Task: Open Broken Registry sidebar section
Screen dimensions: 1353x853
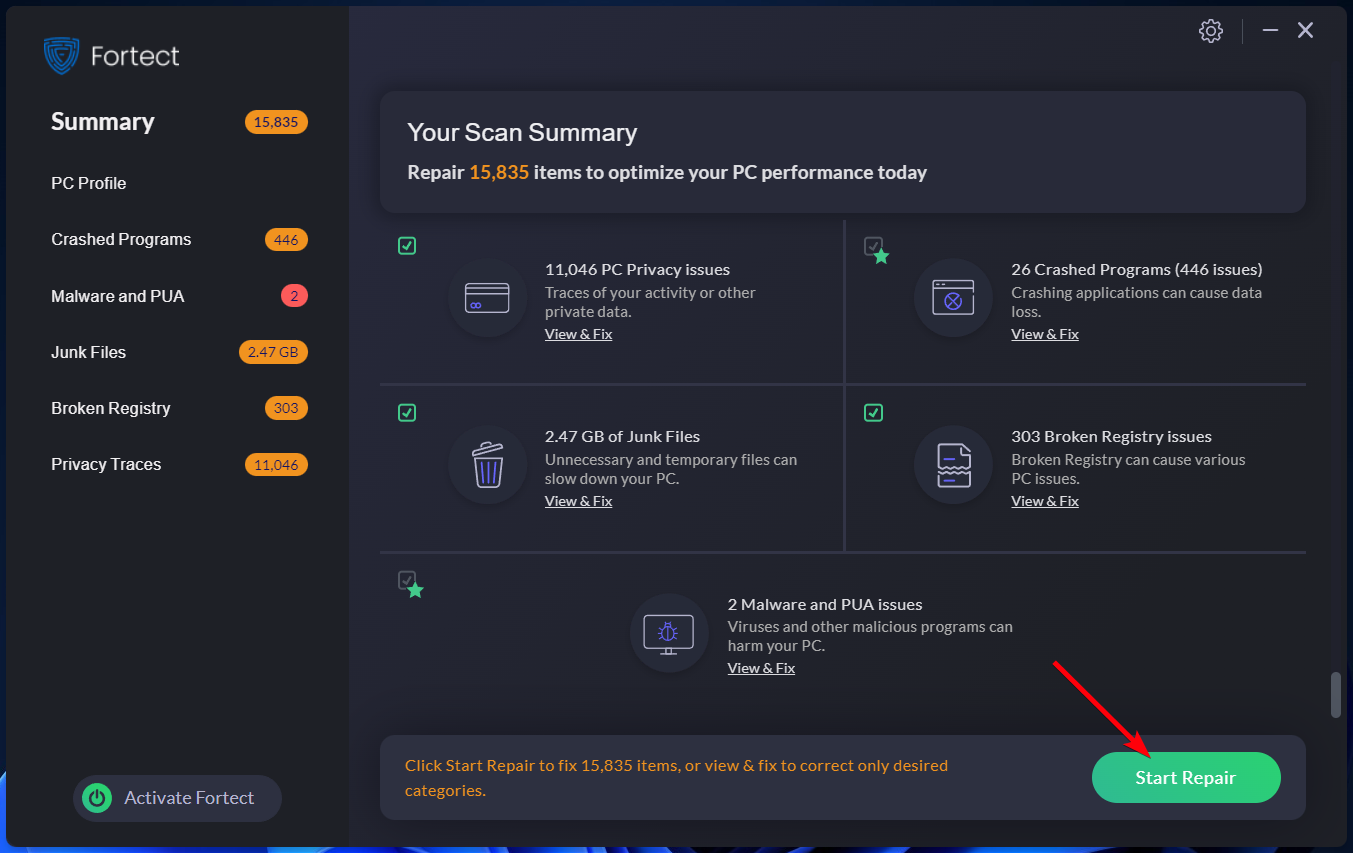Action: click(111, 408)
